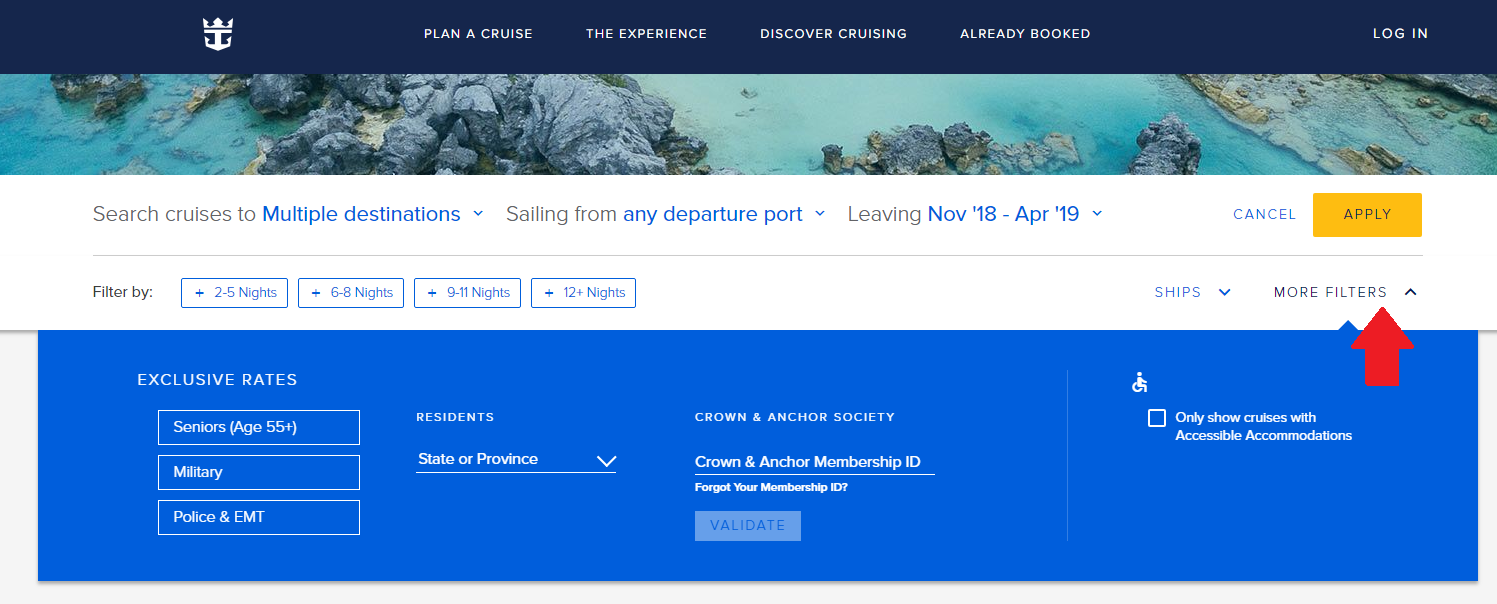Enable only Accessible Accommodations cruises checkbox
1497x604 pixels.
[1157, 418]
